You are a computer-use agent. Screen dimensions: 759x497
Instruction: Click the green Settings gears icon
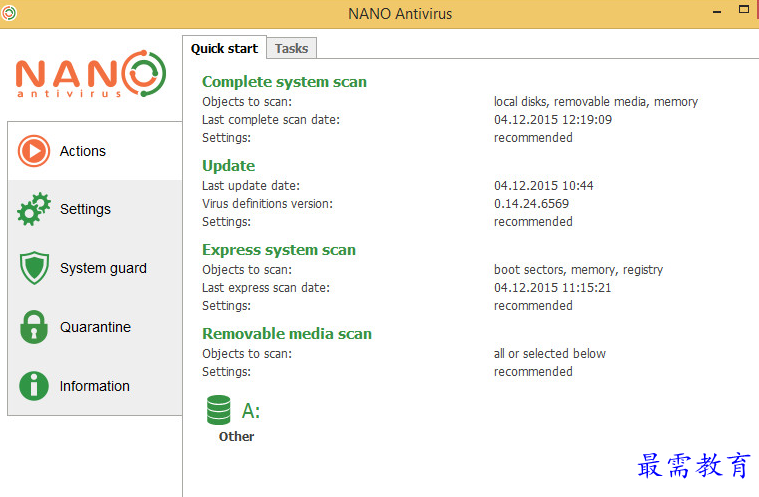(x=34, y=209)
